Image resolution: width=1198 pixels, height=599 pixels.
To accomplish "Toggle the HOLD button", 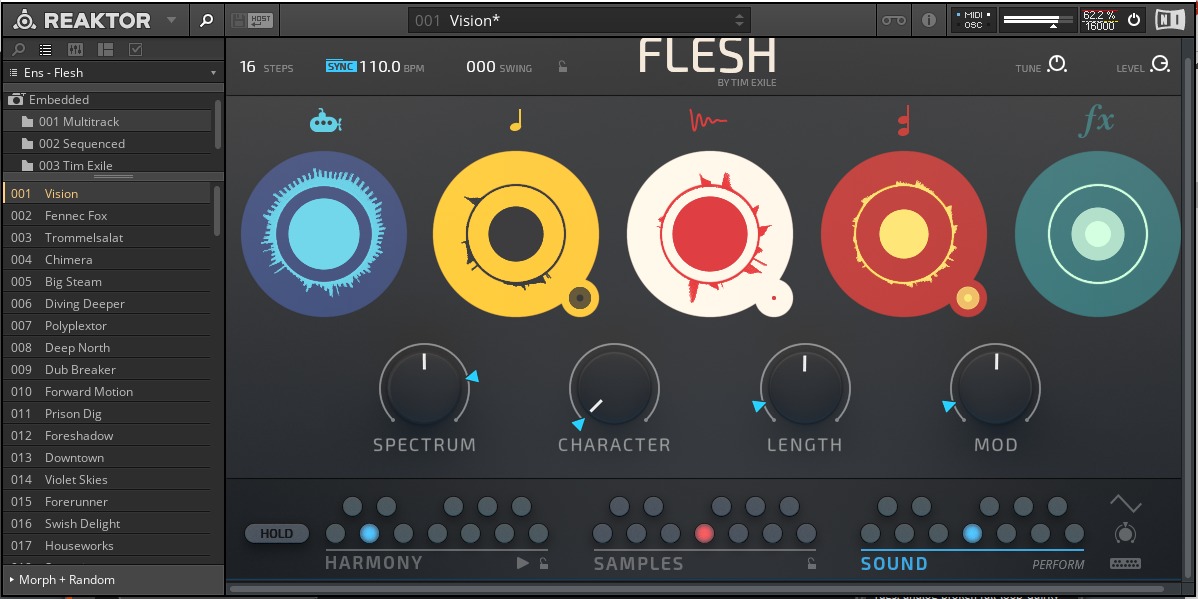I will click(277, 533).
